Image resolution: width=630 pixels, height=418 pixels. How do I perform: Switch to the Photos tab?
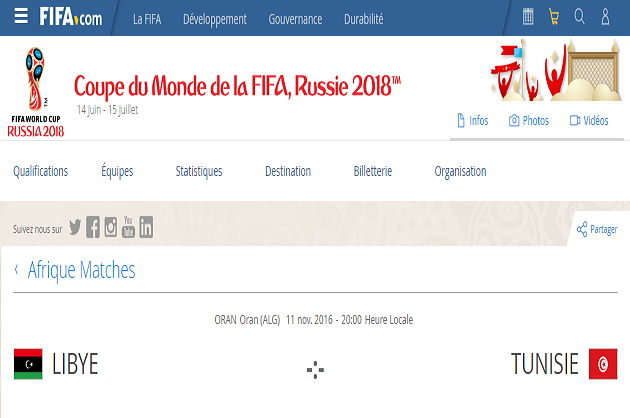click(x=529, y=121)
